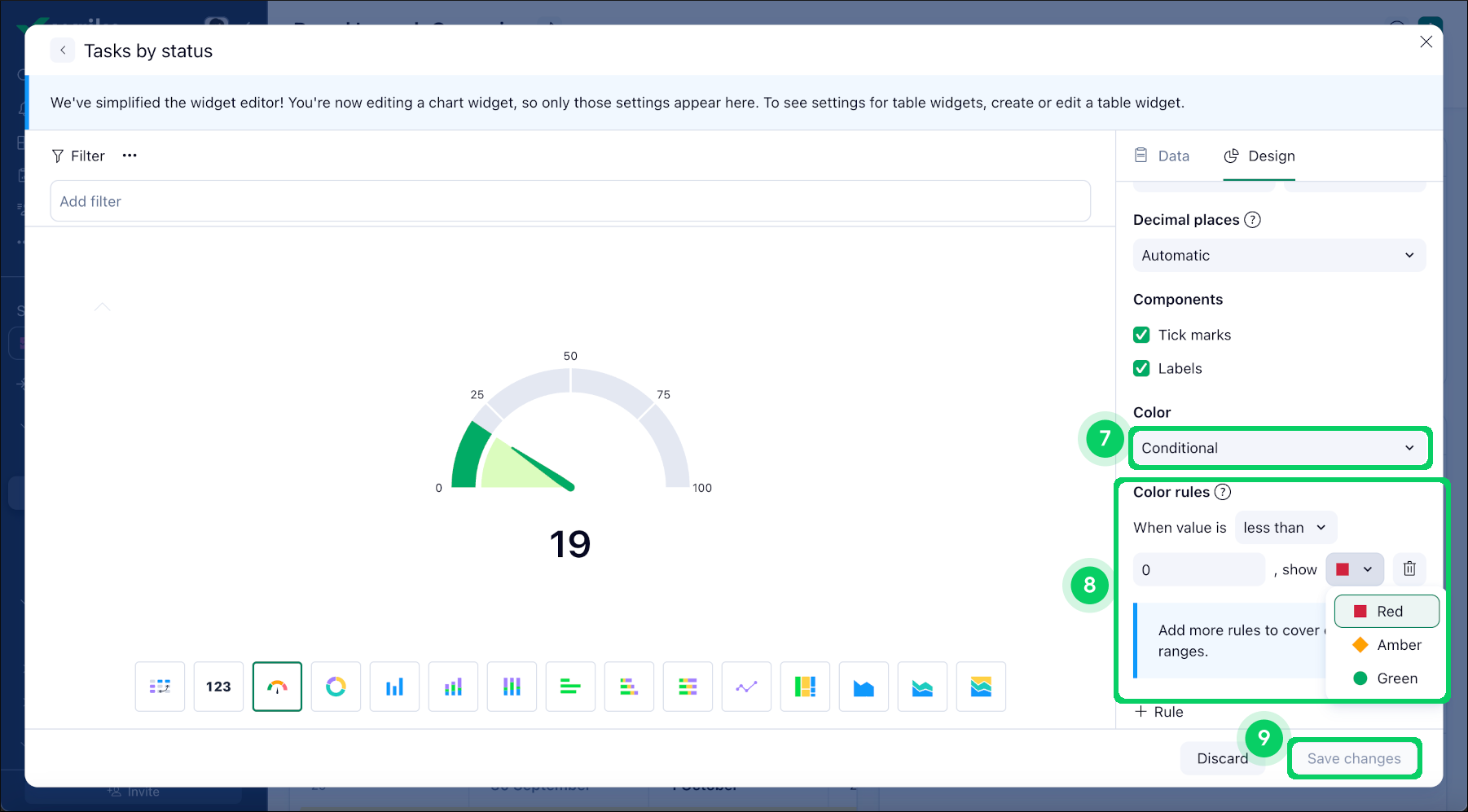Click the back arrow beside Tasks by status
Screen dimensions: 1468x812
pyautogui.click(x=63, y=50)
